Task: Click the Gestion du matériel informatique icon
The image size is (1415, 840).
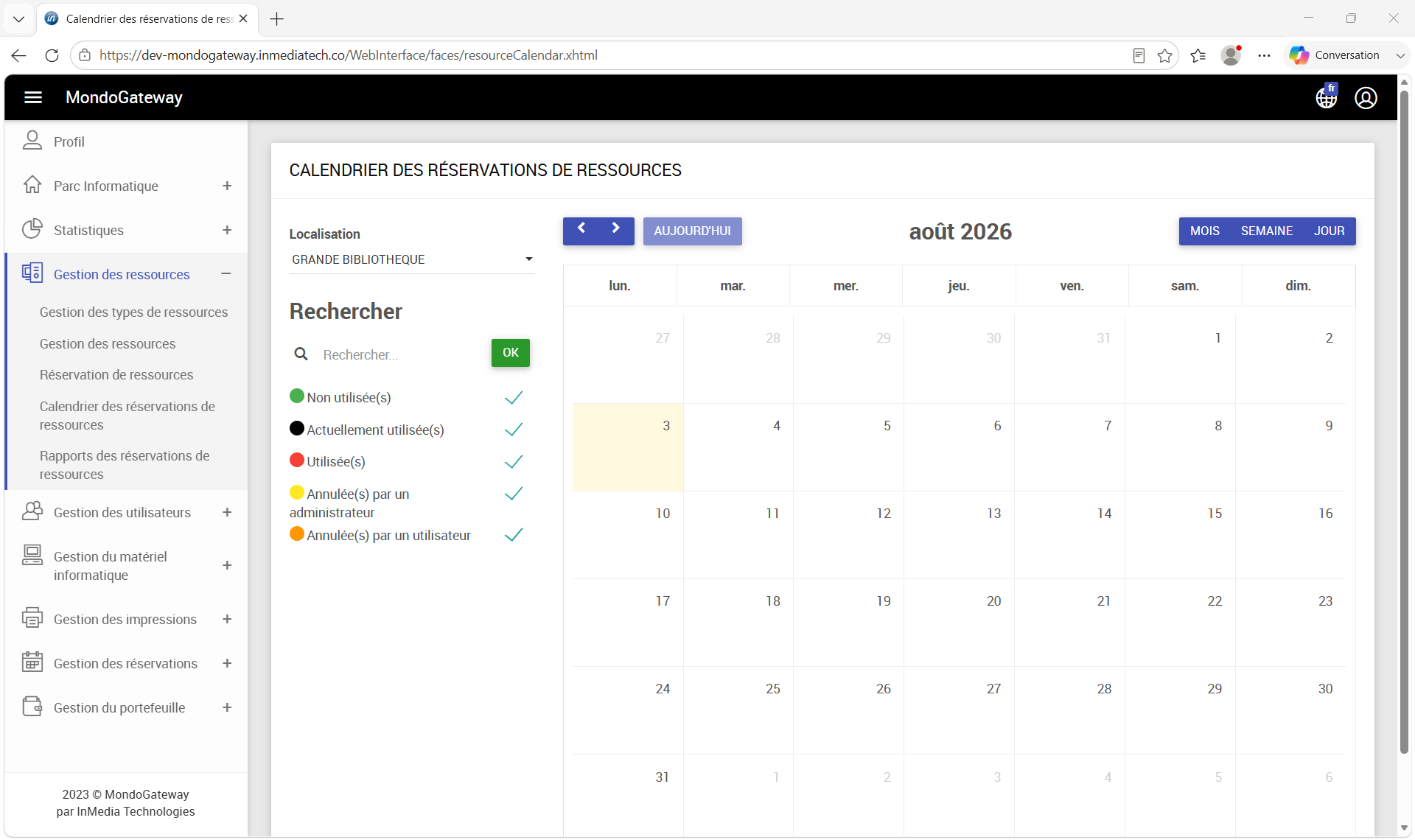Action: point(32,556)
